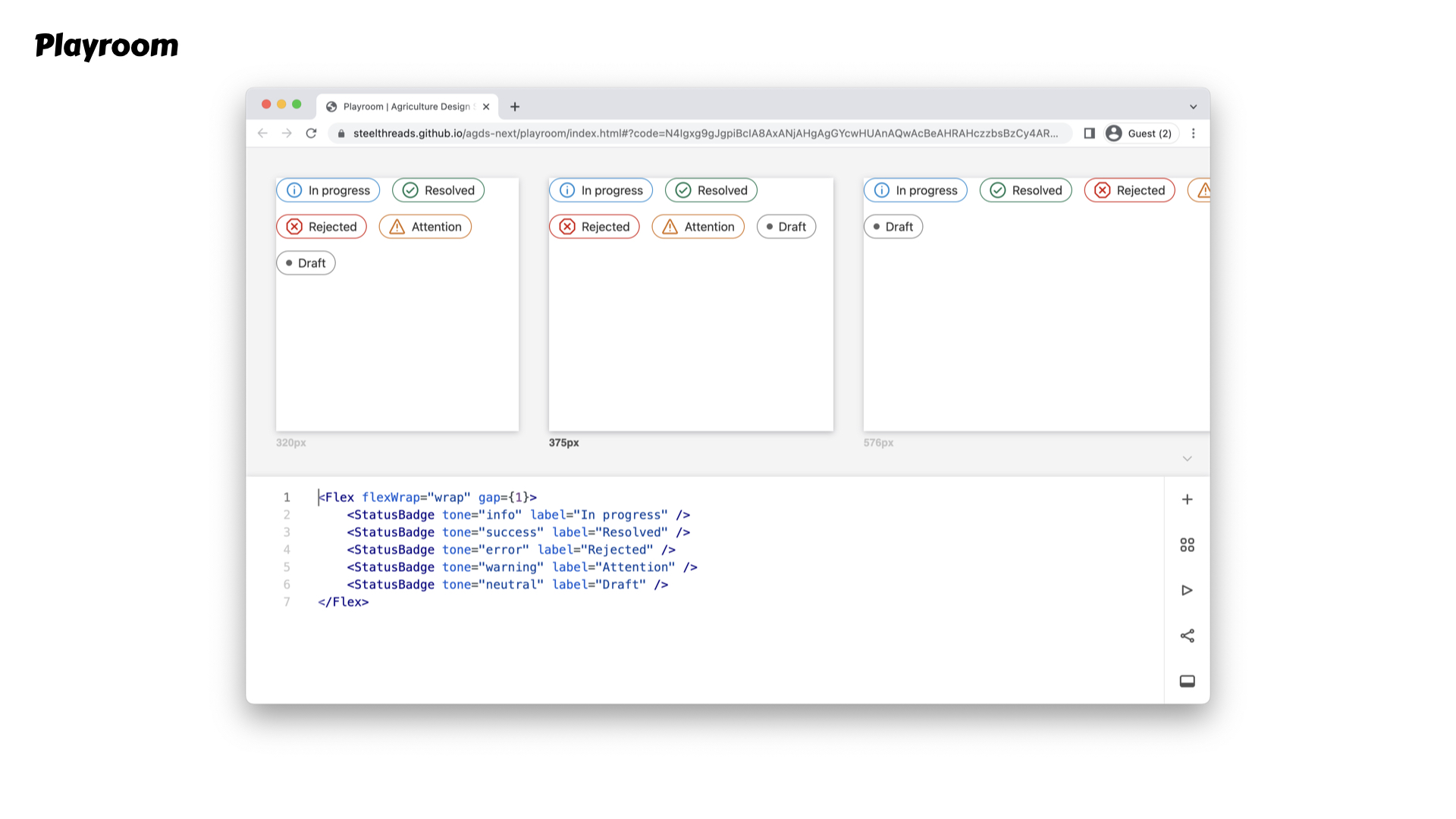Select the Playroom Agriculture Design tab
The height and width of the screenshot is (819, 1456).
click(406, 107)
